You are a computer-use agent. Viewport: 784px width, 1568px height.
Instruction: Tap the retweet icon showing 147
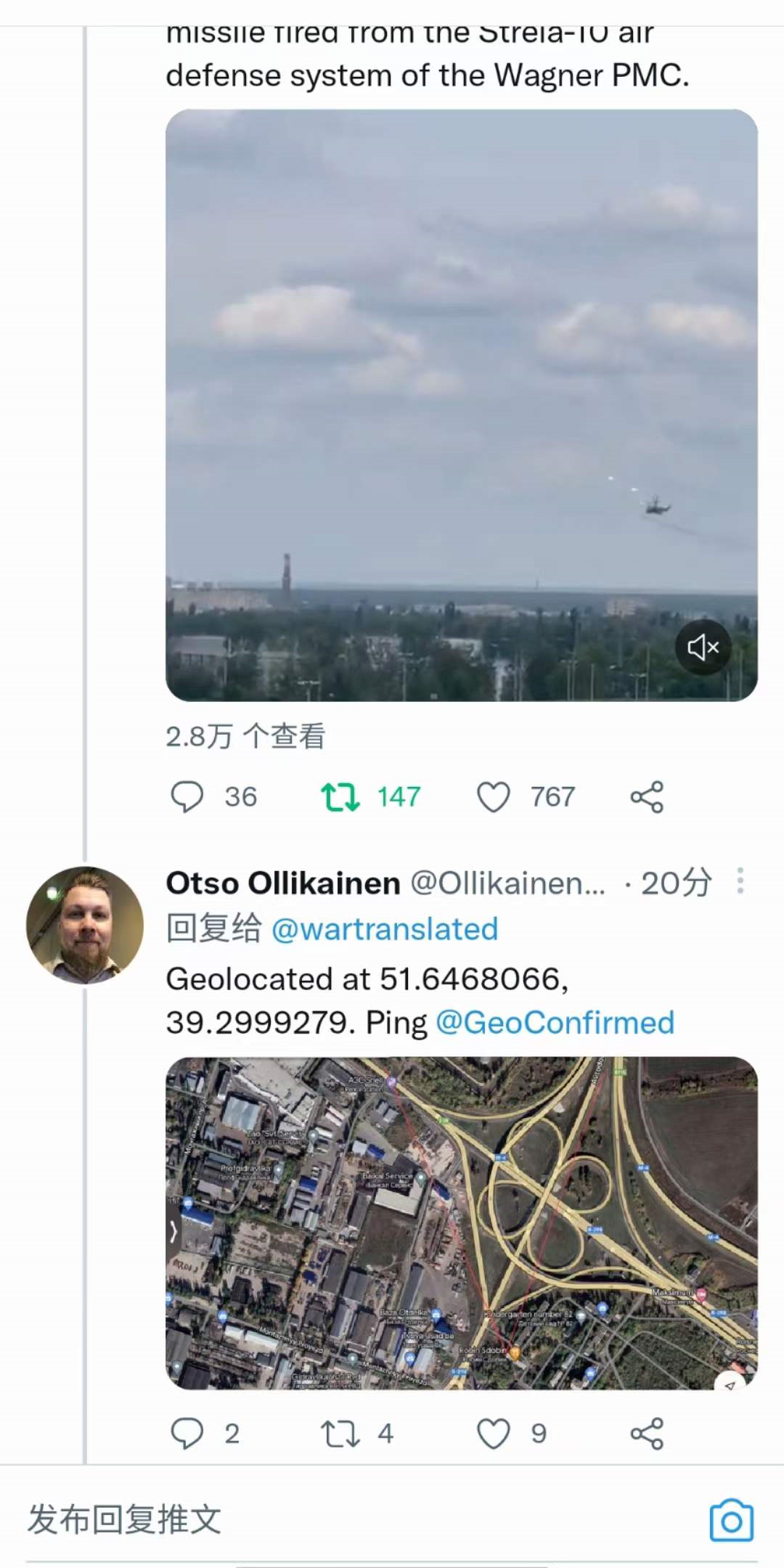pos(343,796)
